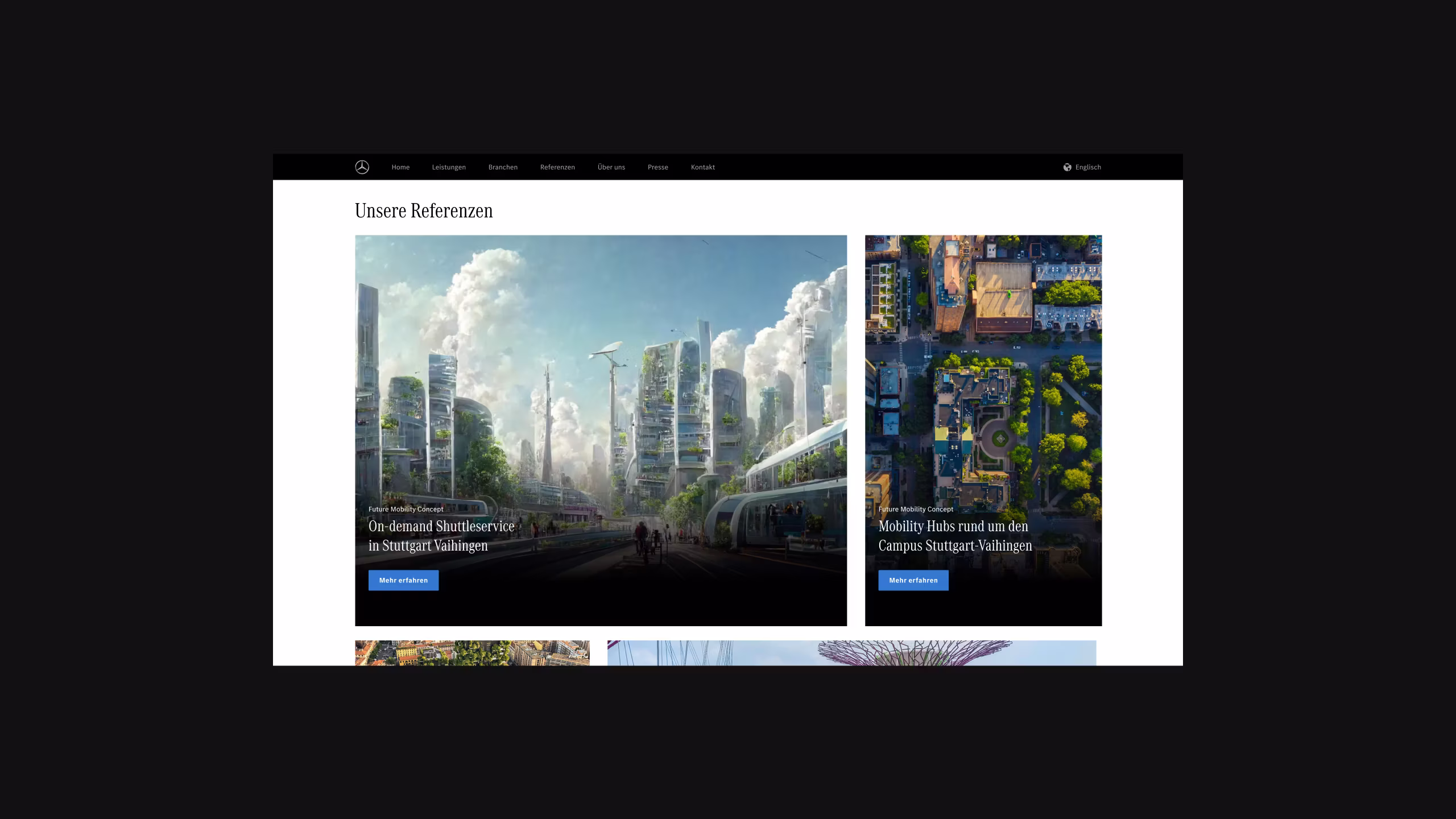Open the On-demand Shuttleservice title

441,536
